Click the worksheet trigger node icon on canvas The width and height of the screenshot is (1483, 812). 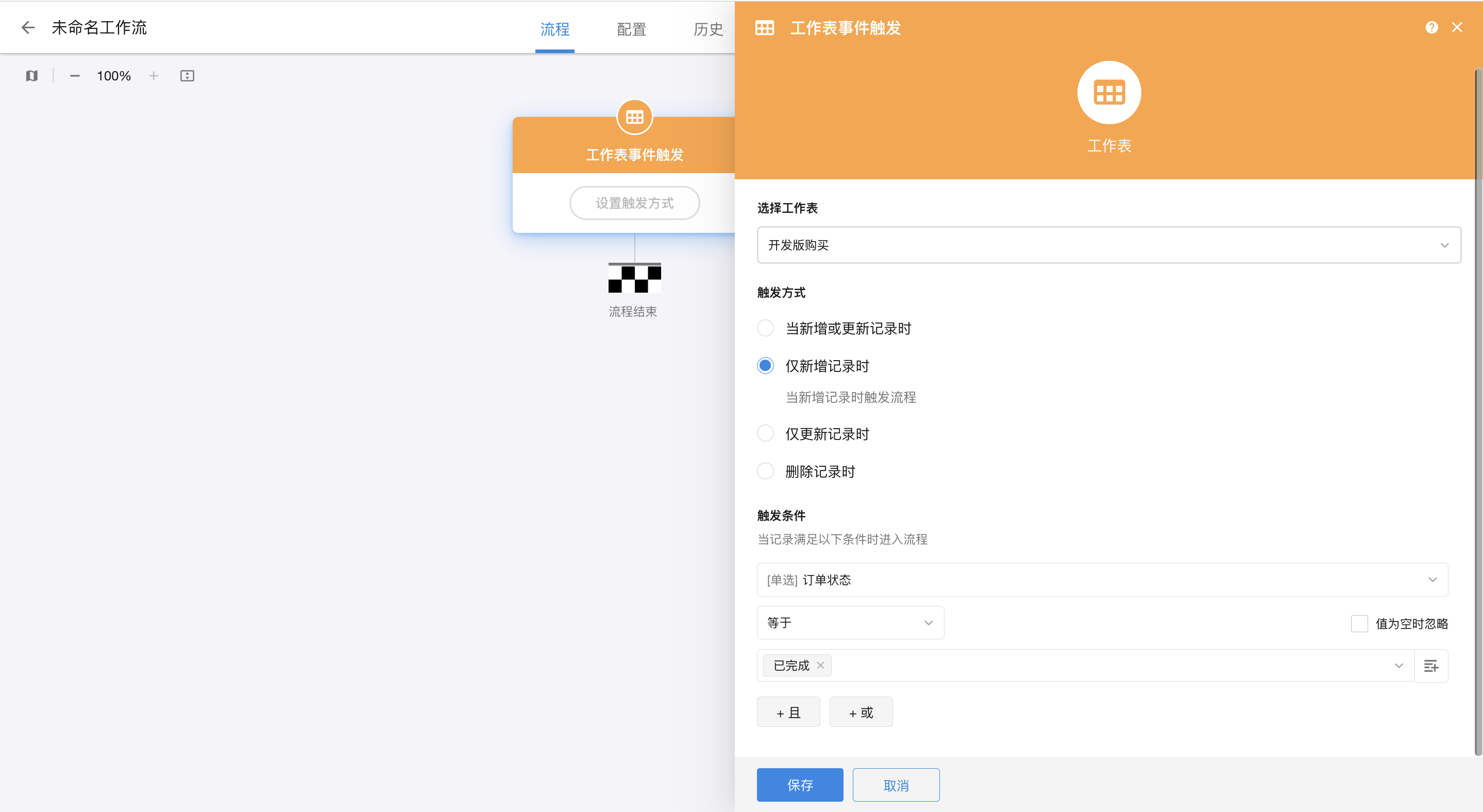(634, 117)
